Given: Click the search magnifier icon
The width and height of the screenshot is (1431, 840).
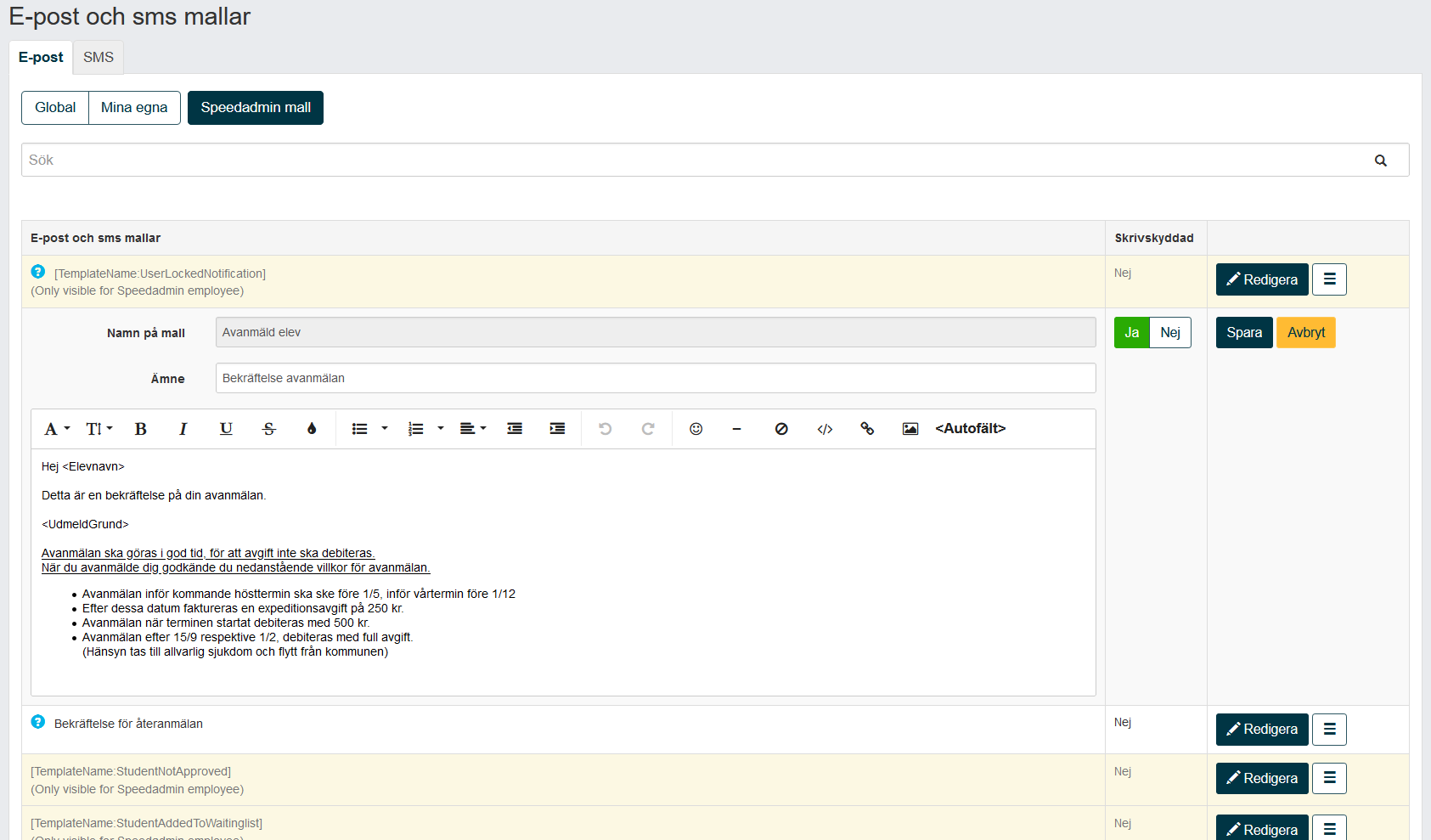Looking at the screenshot, I should (1381, 161).
